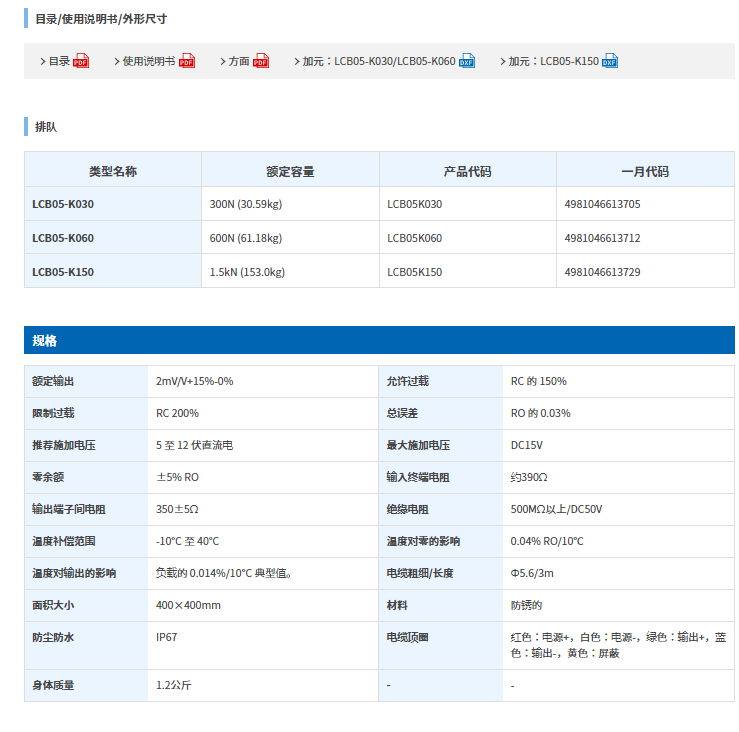Click product code LCB05K060
This screenshot has height=732, width=739.
(x=415, y=238)
